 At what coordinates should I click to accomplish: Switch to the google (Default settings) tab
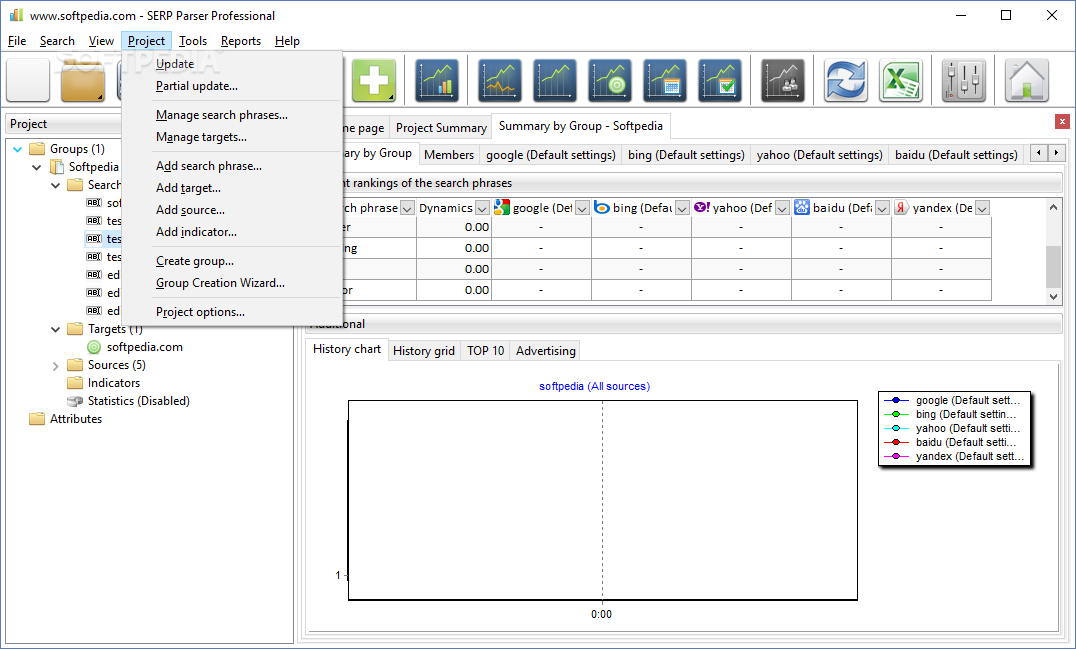pyautogui.click(x=550, y=155)
